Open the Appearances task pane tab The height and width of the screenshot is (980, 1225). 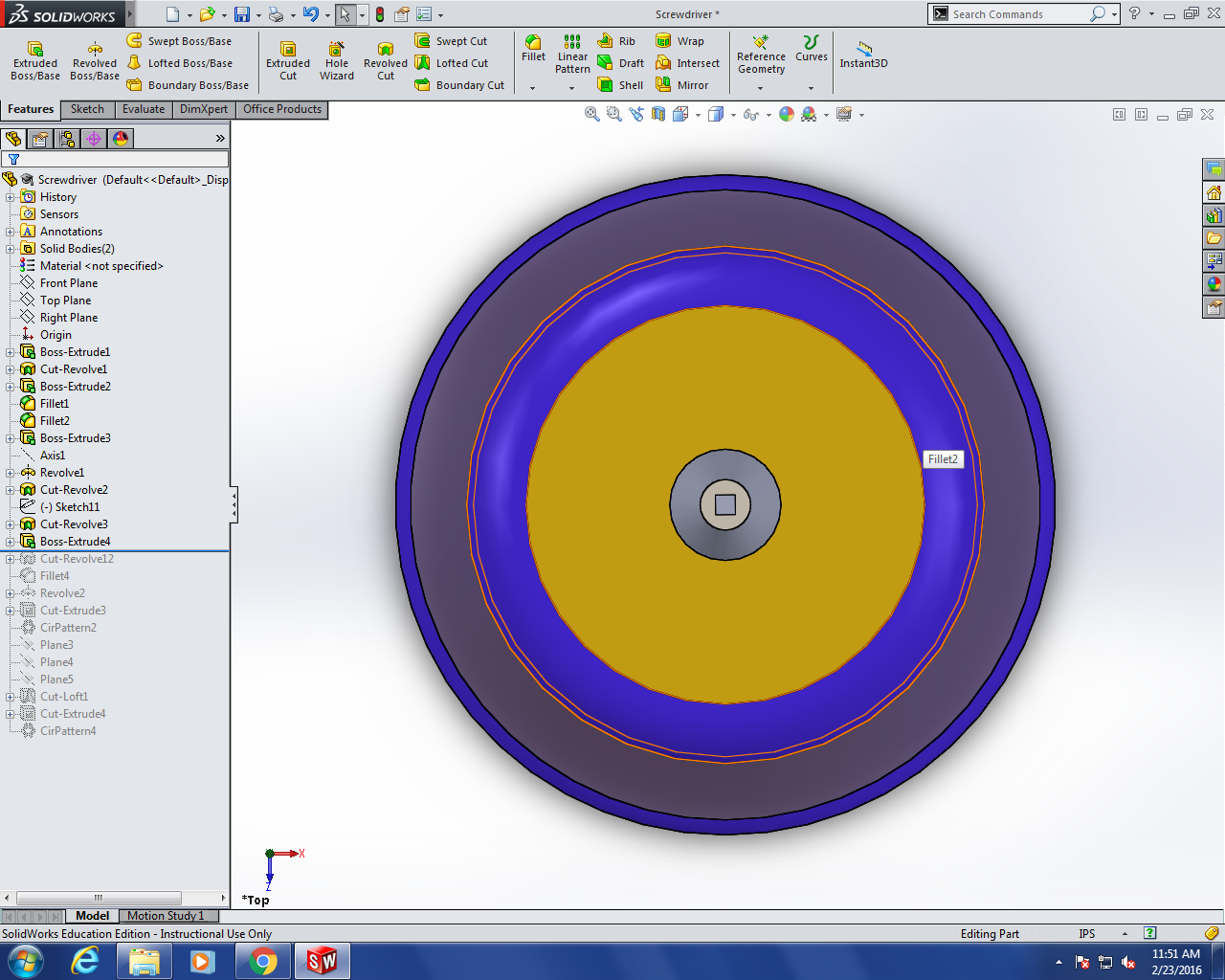1214,284
